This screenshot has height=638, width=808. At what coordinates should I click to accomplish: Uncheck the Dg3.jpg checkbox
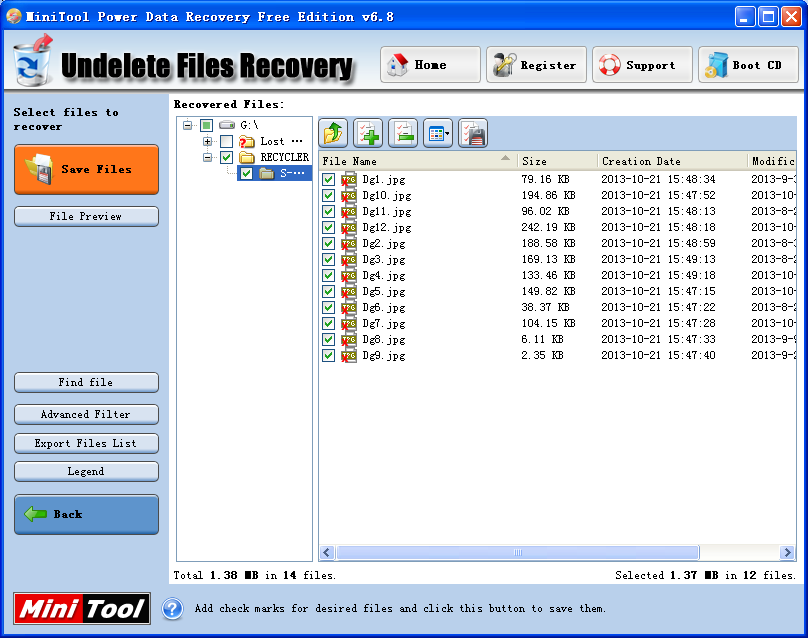click(328, 259)
